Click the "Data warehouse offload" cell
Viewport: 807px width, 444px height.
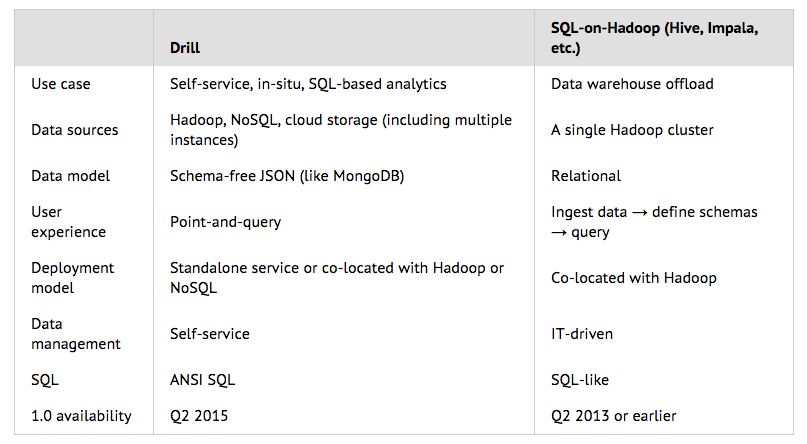click(x=632, y=84)
